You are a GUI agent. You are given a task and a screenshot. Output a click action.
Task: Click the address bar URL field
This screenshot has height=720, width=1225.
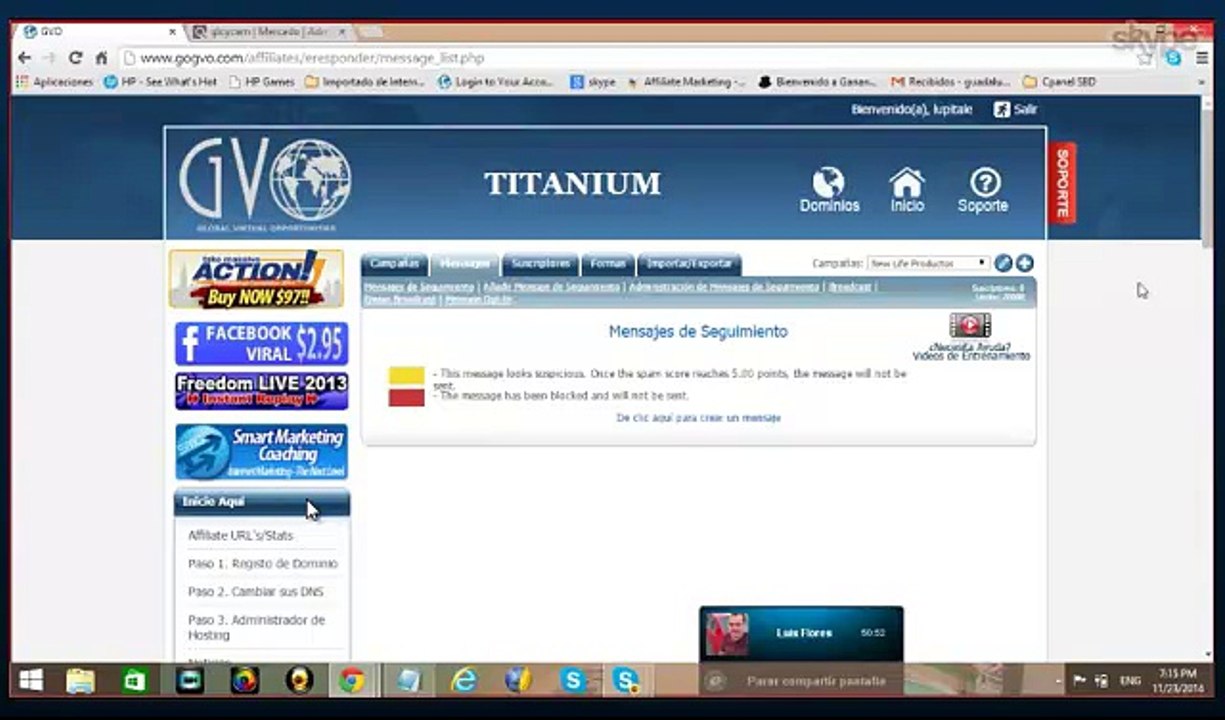(x=630, y=58)
